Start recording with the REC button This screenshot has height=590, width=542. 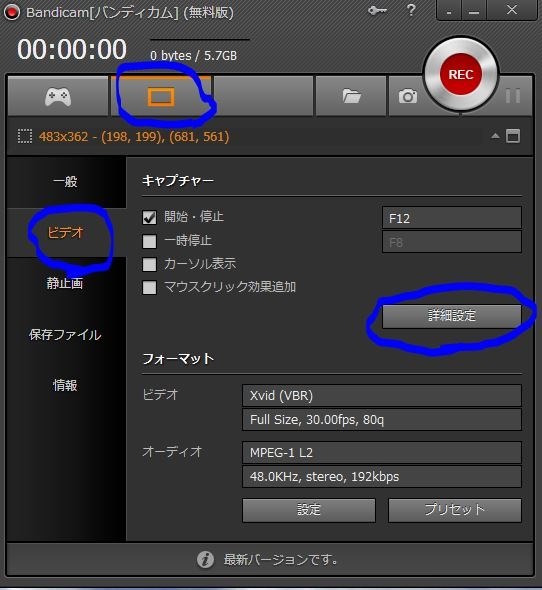point(461,74)
